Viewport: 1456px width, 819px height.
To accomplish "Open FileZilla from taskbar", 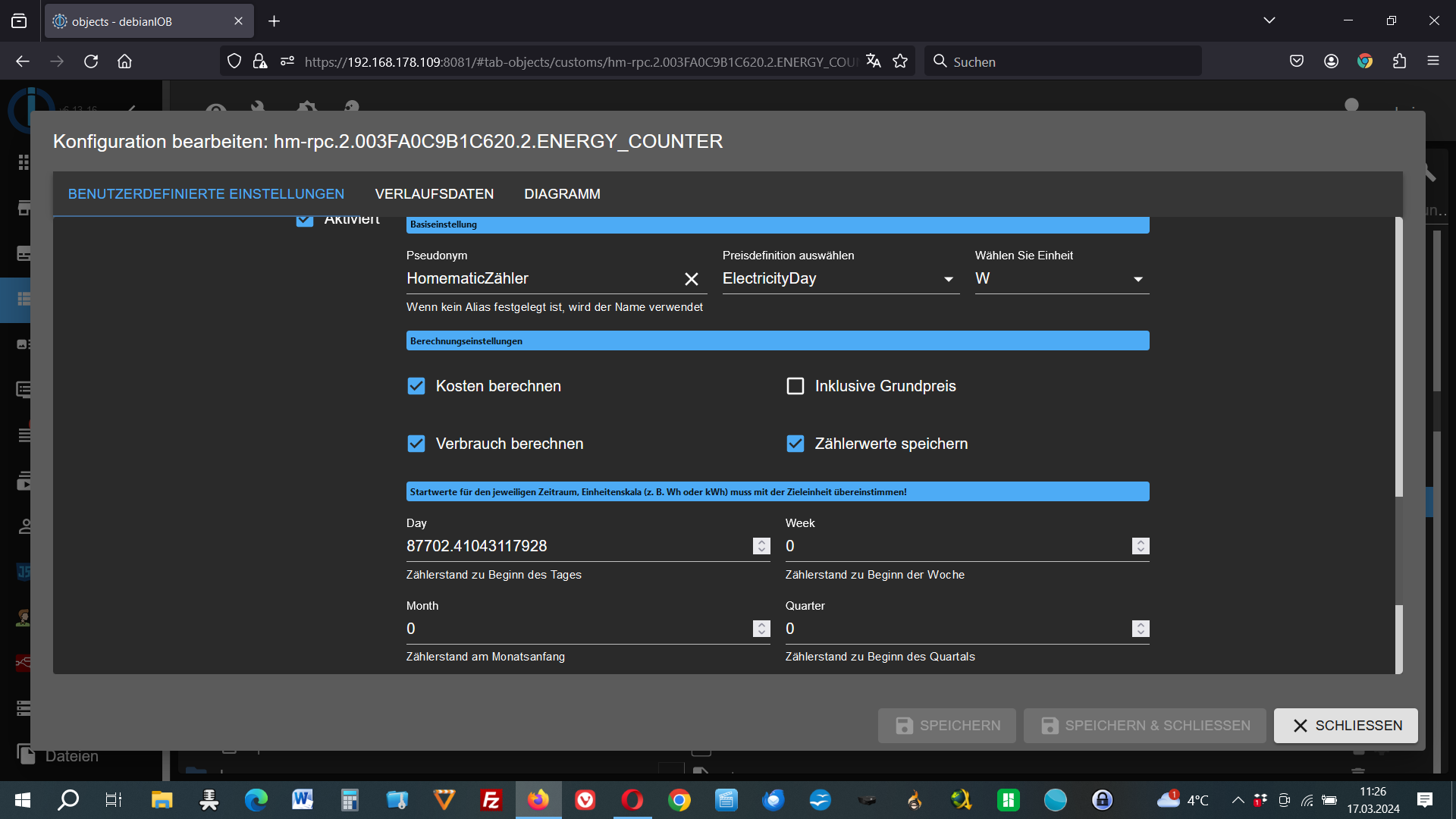I will pos(491,800).
